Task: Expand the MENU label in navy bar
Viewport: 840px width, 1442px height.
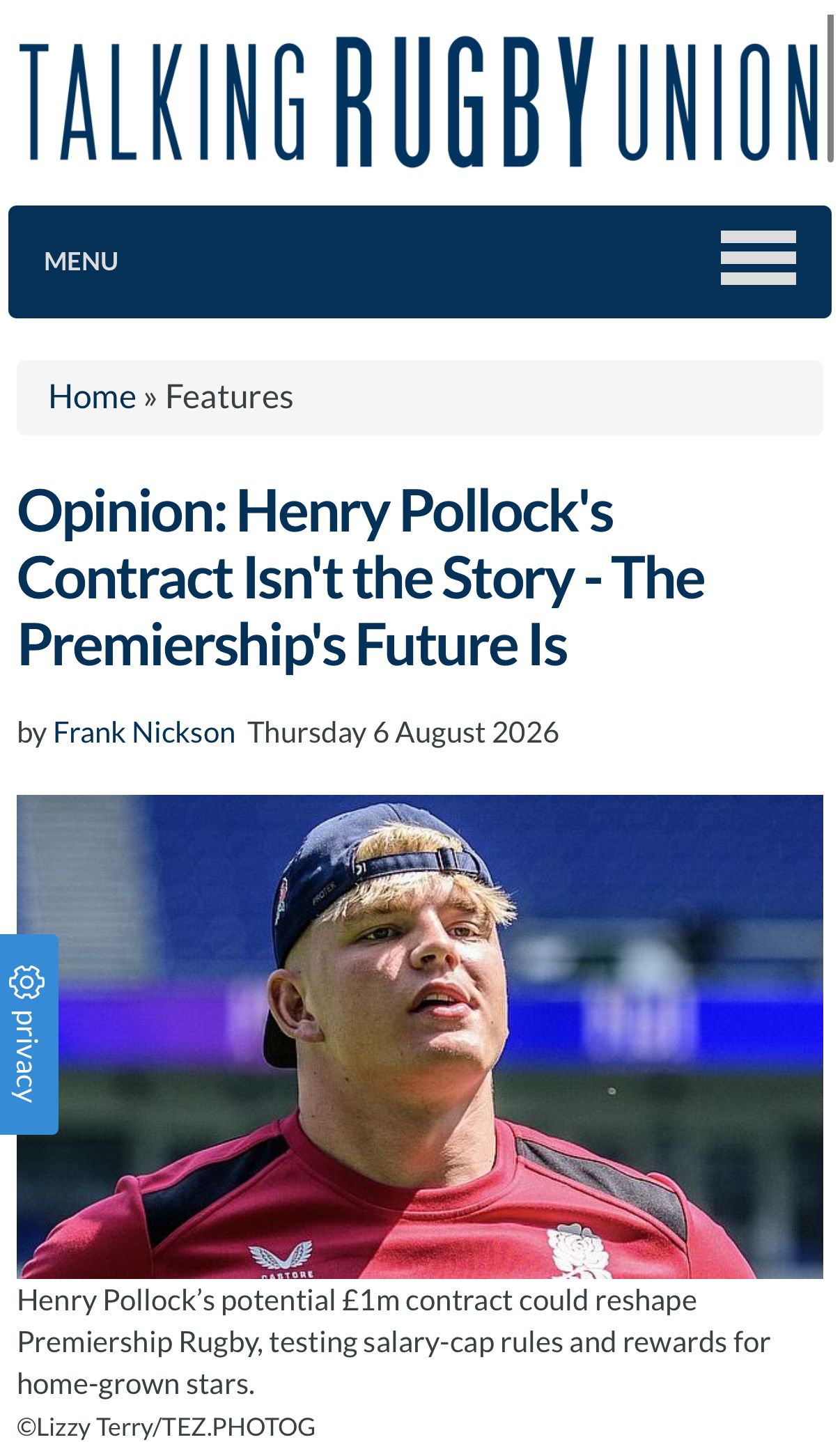Action: (81, 261)
